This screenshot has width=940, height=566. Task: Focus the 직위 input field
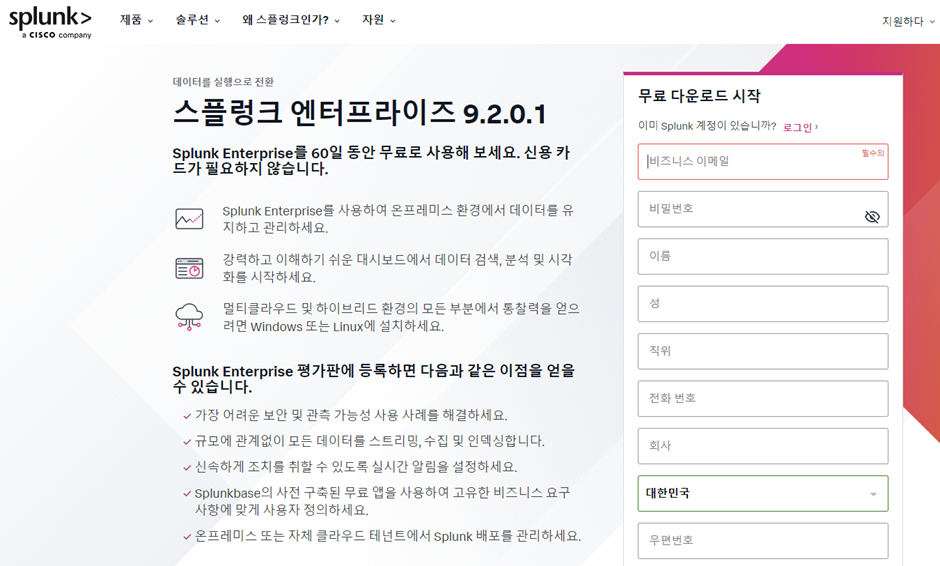(x=763, y=351)
